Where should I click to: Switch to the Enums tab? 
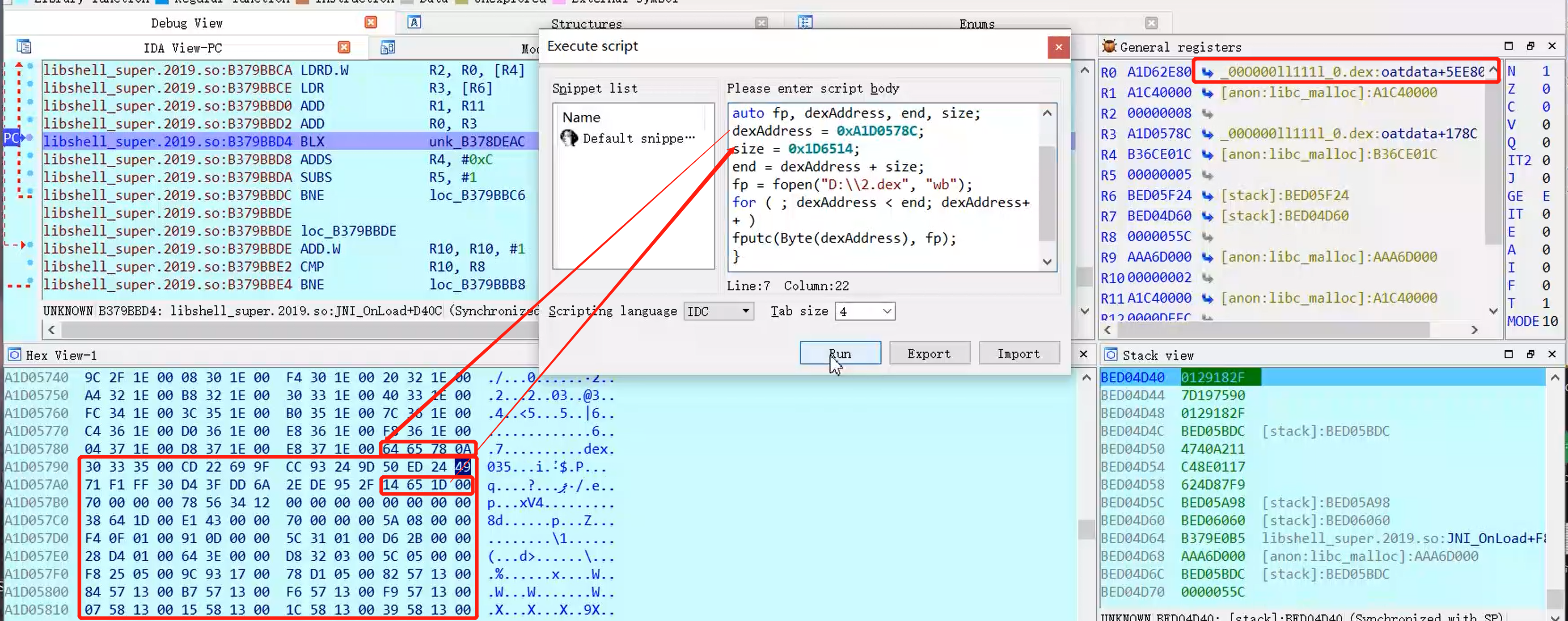tap(976, 24)
